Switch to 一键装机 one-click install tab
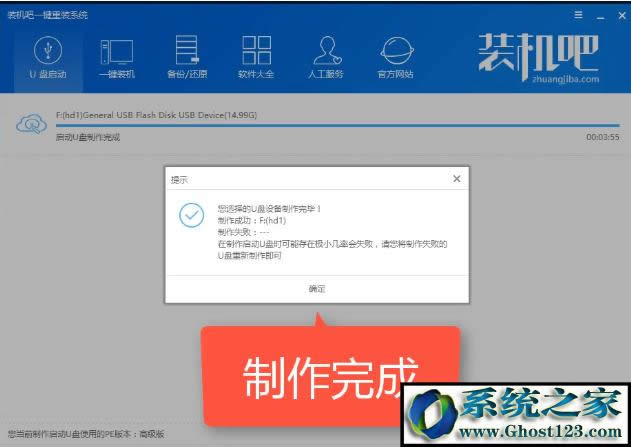The image size is (631, 447). click(117, 58)
